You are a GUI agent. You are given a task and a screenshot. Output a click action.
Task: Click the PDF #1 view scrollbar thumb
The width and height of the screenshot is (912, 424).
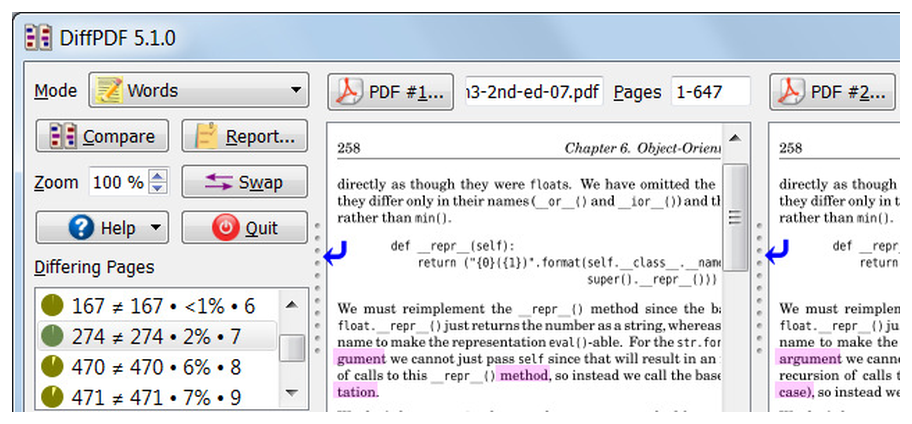point(735,217)
